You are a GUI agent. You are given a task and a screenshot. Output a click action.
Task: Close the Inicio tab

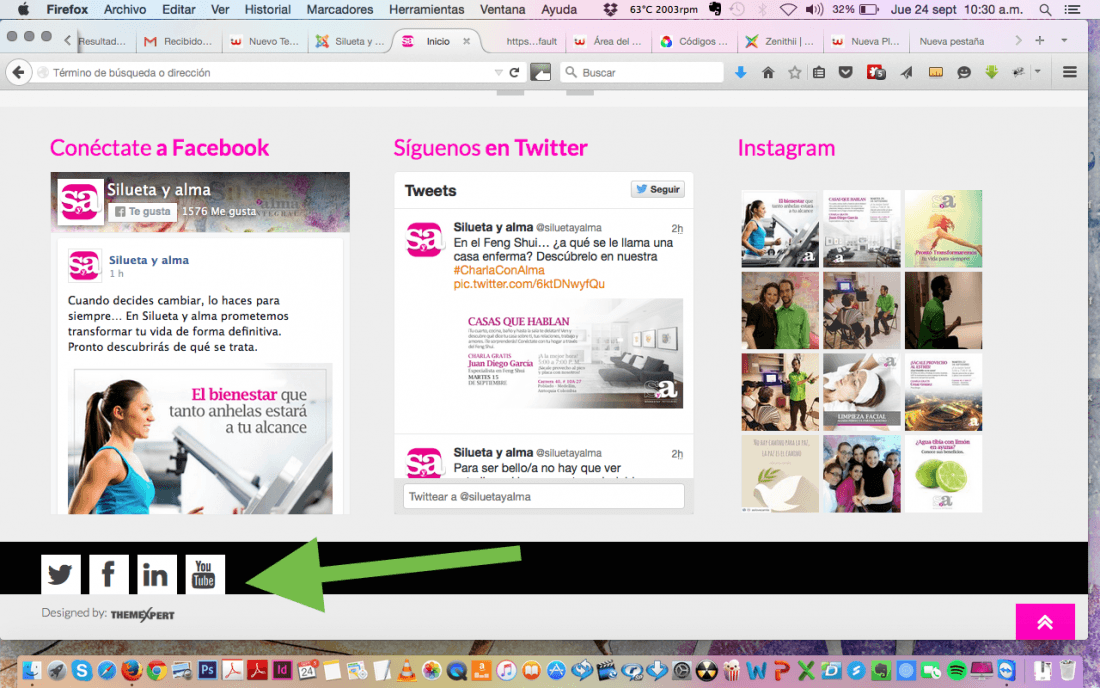(x=467, y=41)
